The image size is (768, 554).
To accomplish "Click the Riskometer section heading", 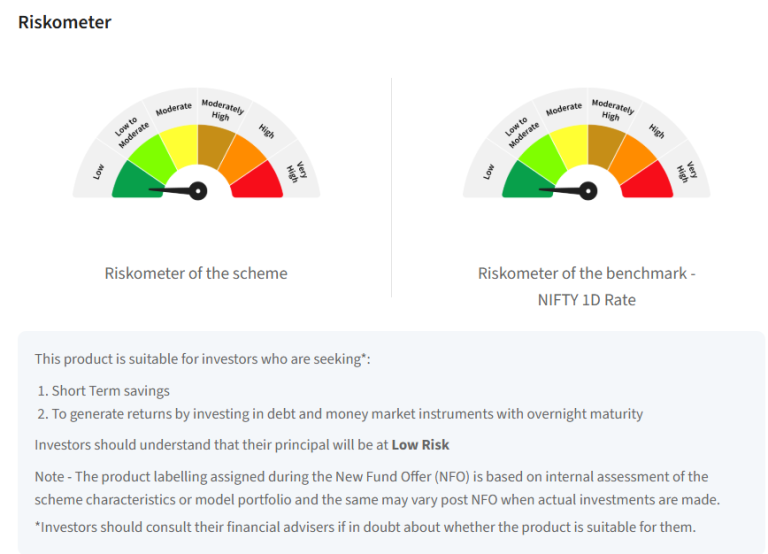I will (65, 22).
